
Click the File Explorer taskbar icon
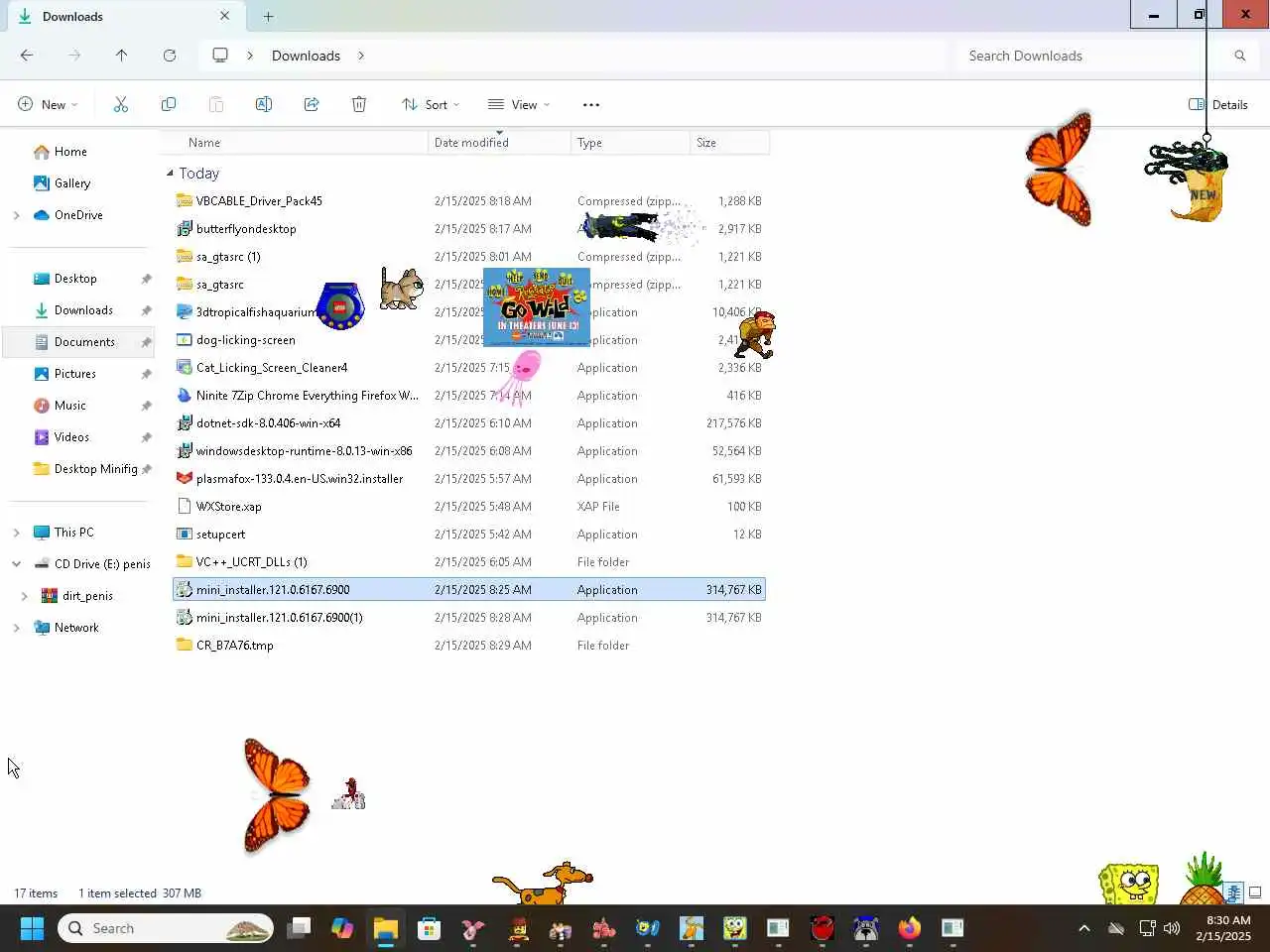coord(385,928)
